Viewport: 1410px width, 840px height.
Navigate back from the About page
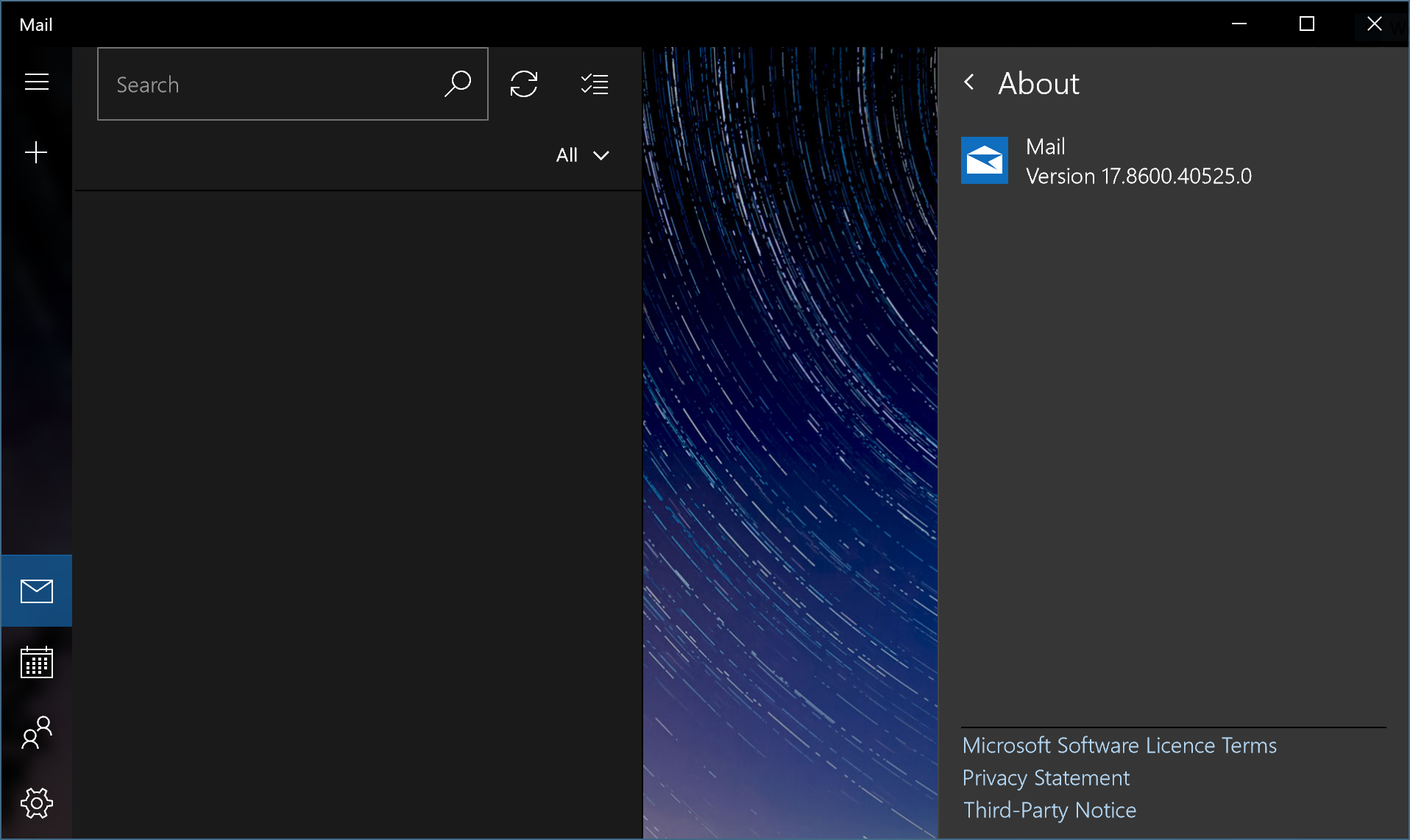point(969,82)
